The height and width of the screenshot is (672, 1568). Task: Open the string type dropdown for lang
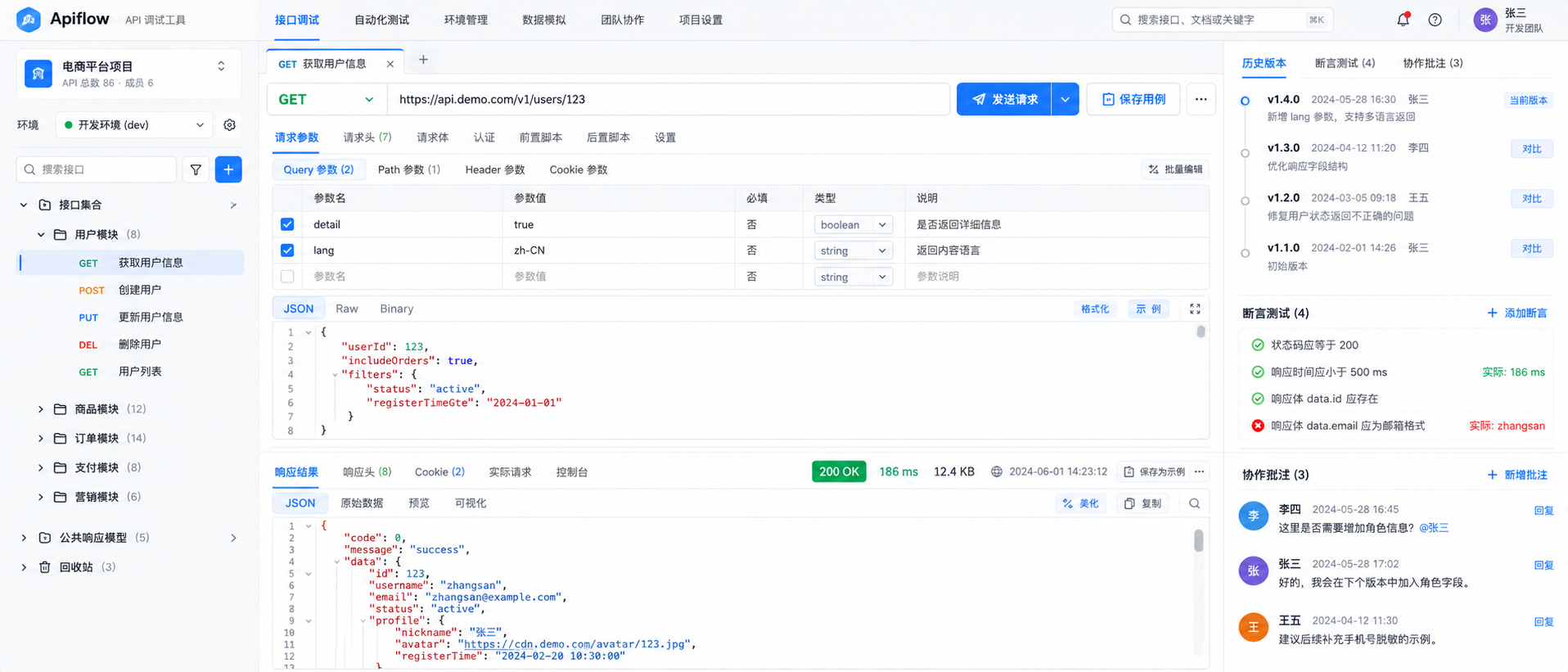coord(853,250)
